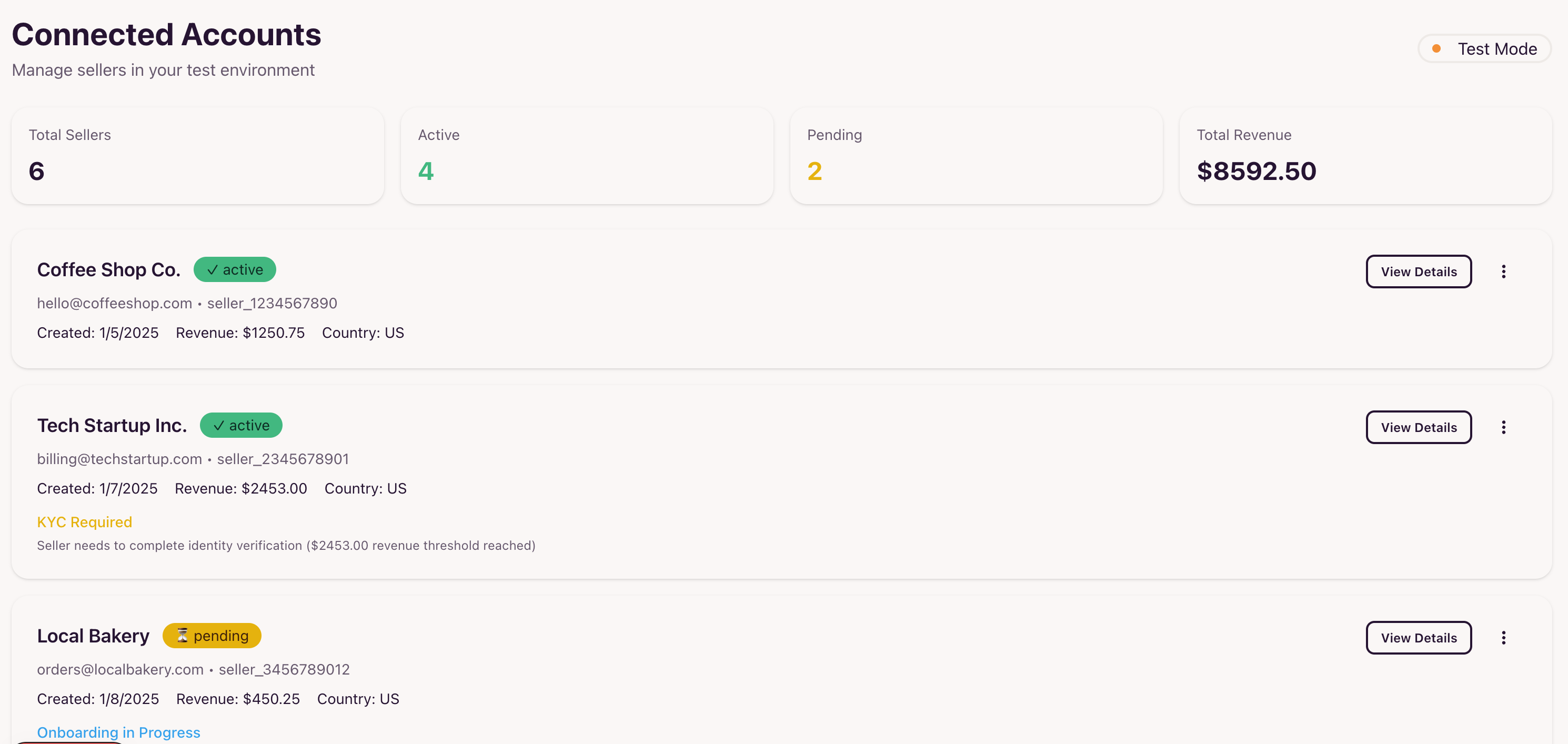The image size is (1568, 744).
Task: Click checkmark in Coffee Shop active badge
Action: (213, 270)
